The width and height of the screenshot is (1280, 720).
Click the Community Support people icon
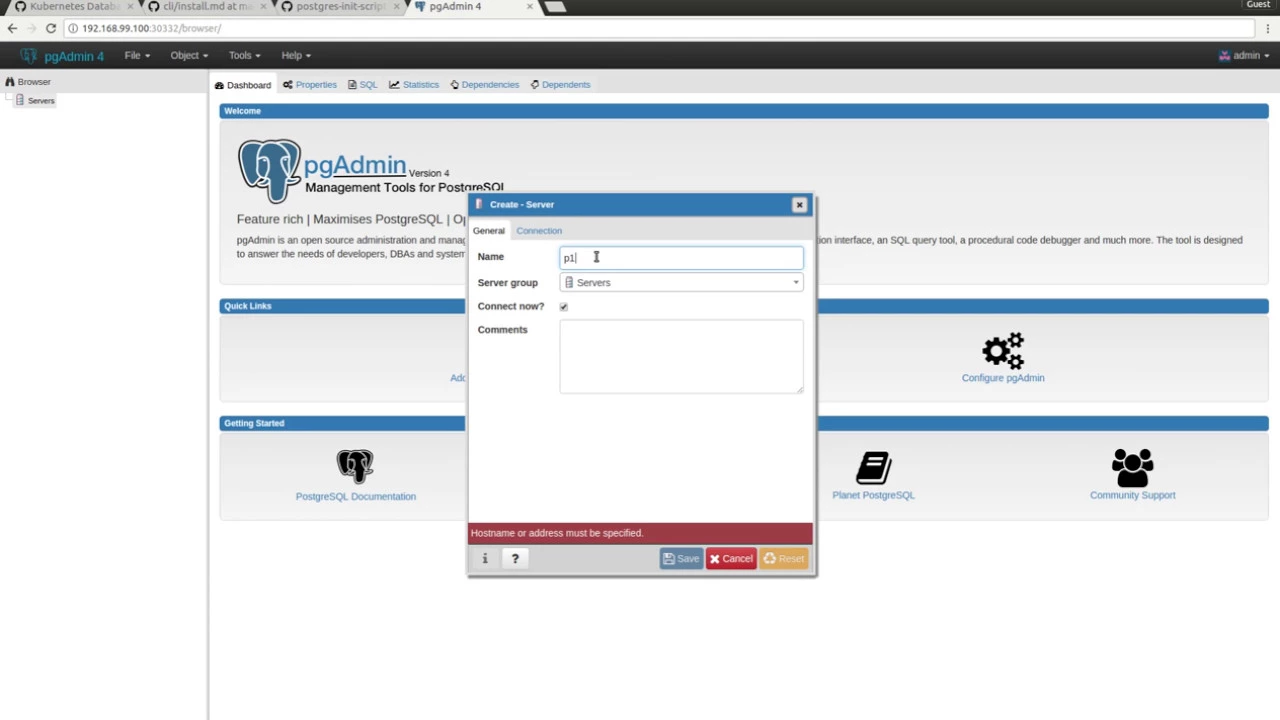[x=1132, y=467]
